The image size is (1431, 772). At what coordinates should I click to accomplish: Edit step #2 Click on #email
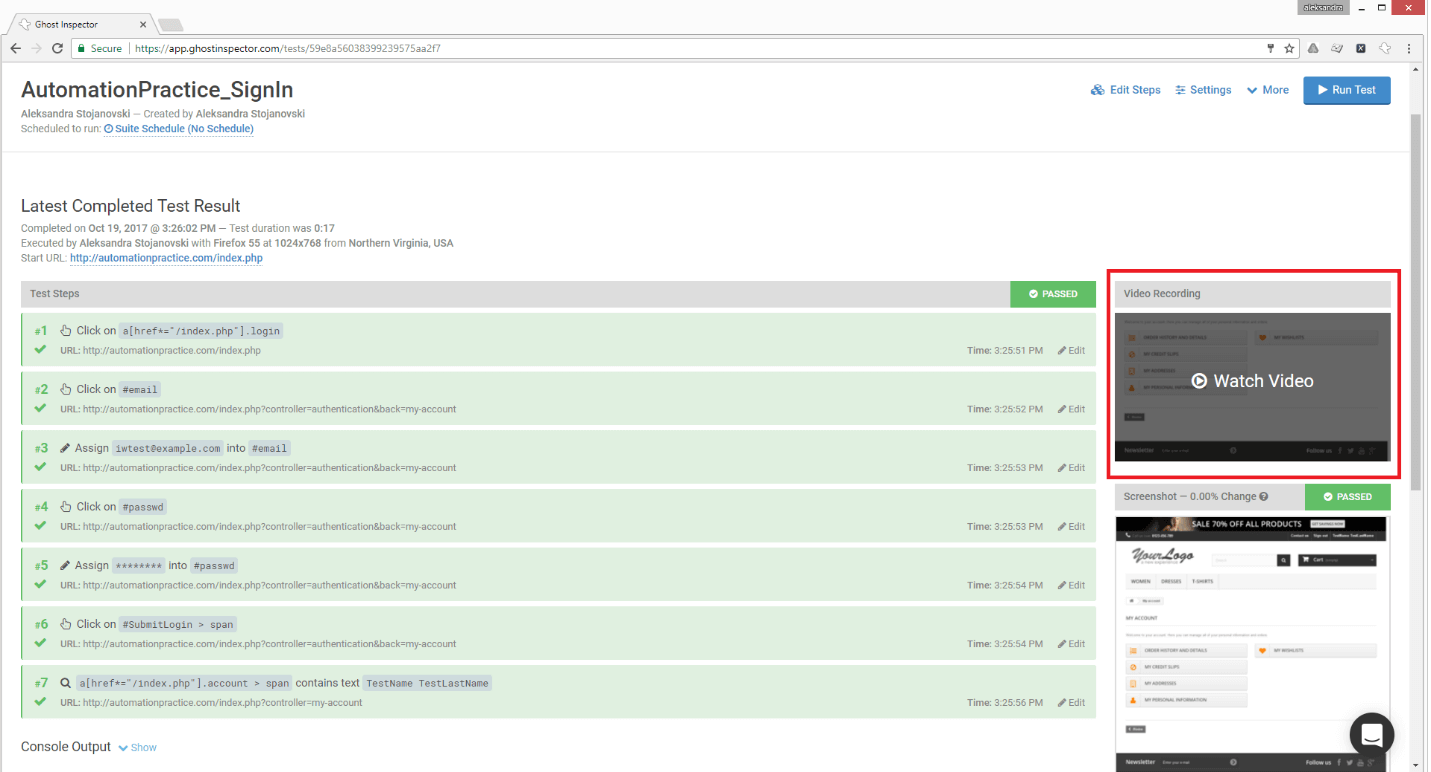coord(1071,409)
